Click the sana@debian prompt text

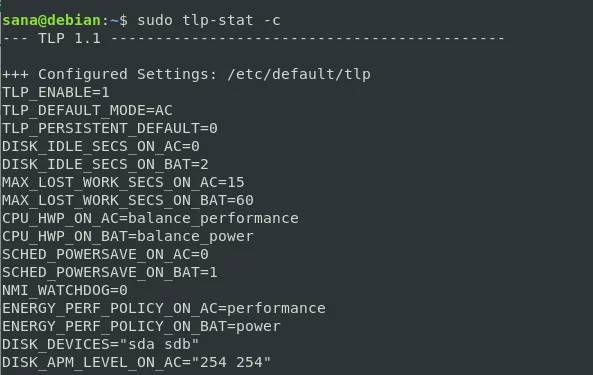pos(51,20)
